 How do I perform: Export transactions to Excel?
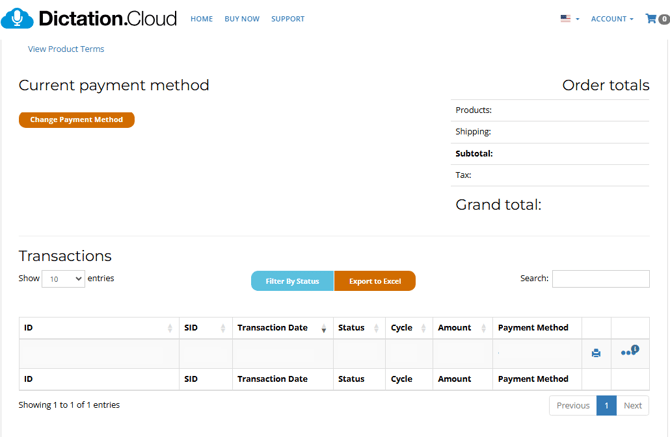pyautogui.click(x=375, y=281)
